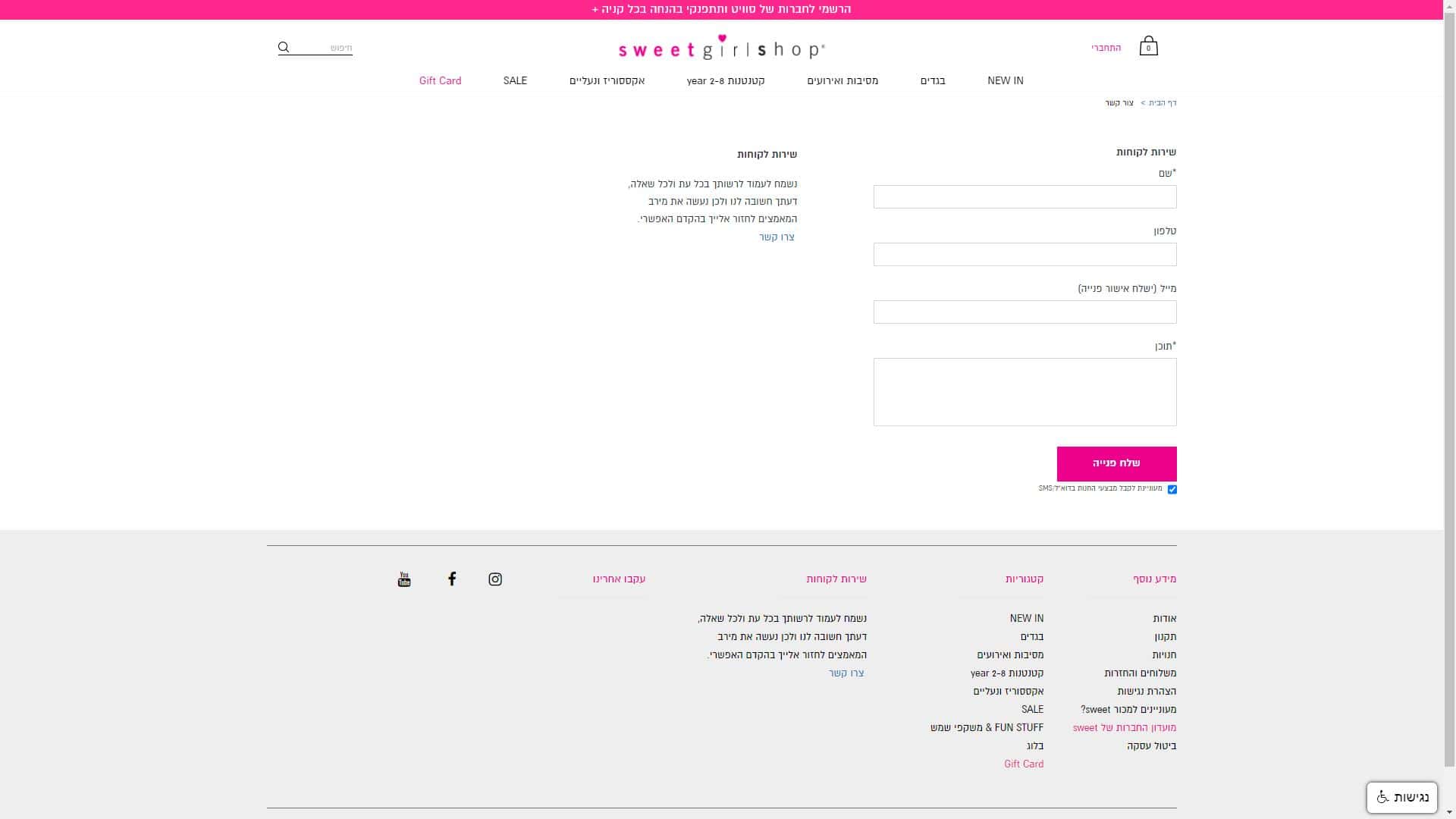The image size is (1456, 819).
Task: Focus the טלפון phone field
Action: point(1025,255)
